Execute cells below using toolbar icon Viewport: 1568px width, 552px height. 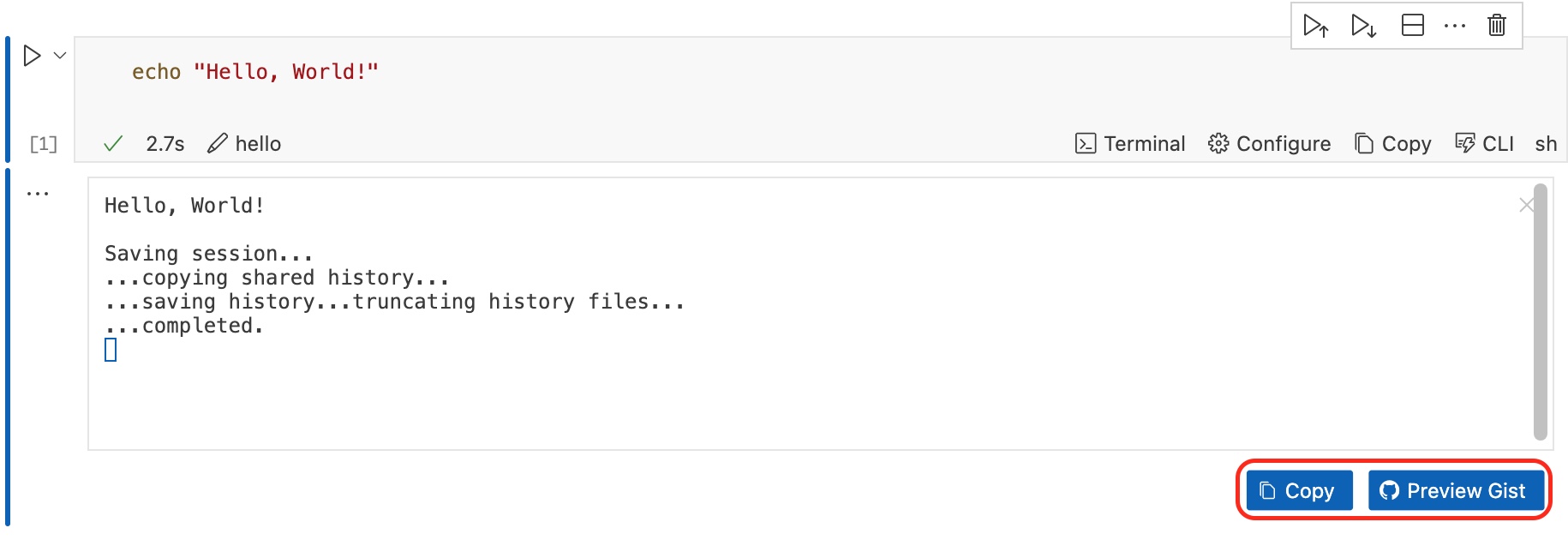(1362, 26)
